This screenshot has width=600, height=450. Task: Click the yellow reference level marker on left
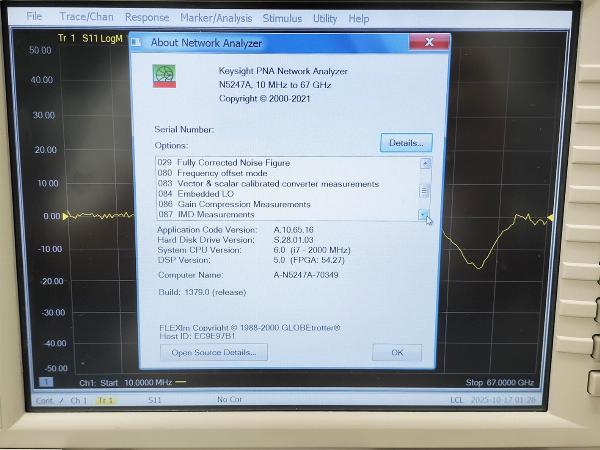[x=66, y=216]
